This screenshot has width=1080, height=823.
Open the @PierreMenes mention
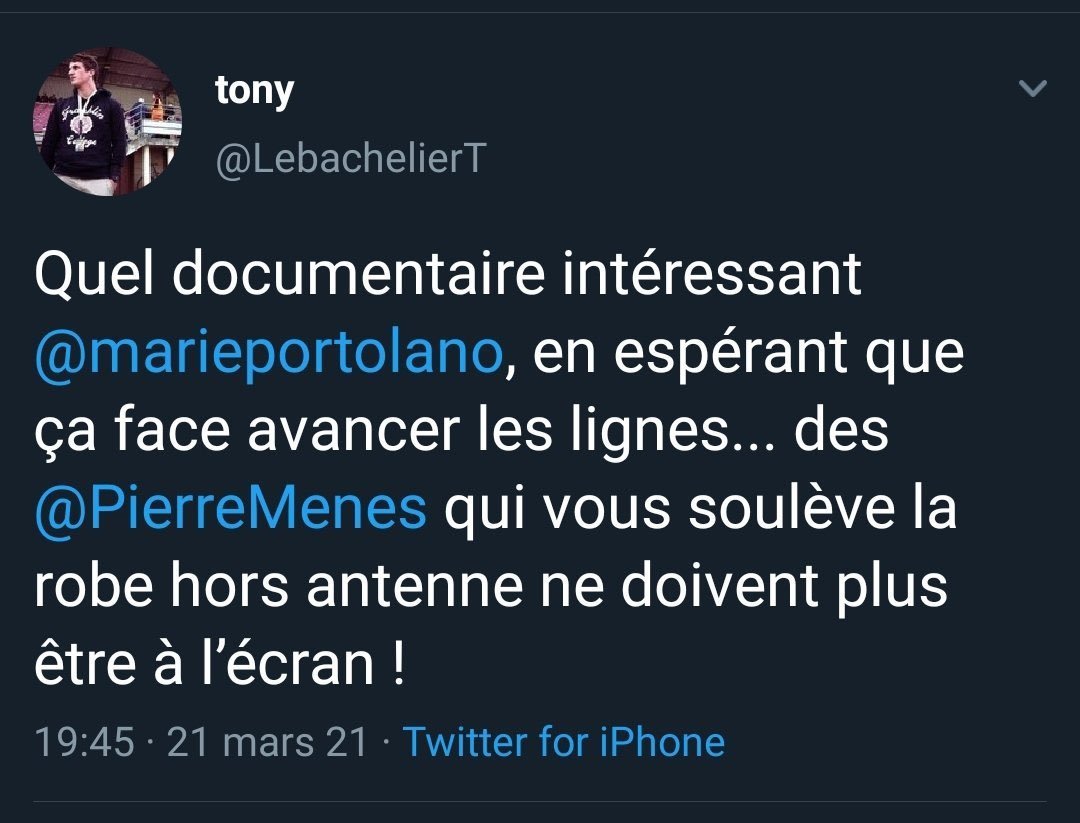coord(231,509)
